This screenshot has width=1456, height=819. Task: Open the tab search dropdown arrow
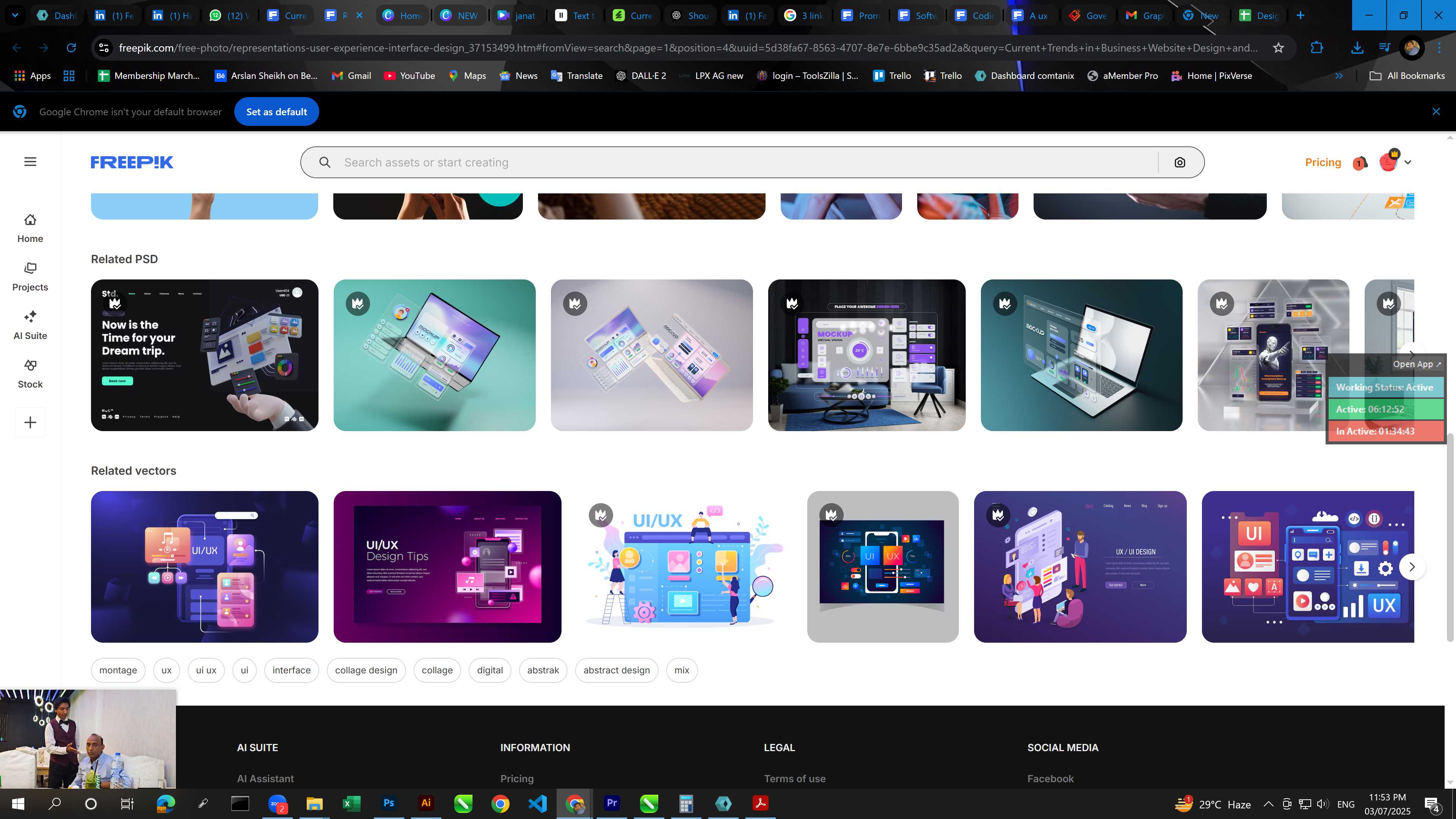(15, 15)
